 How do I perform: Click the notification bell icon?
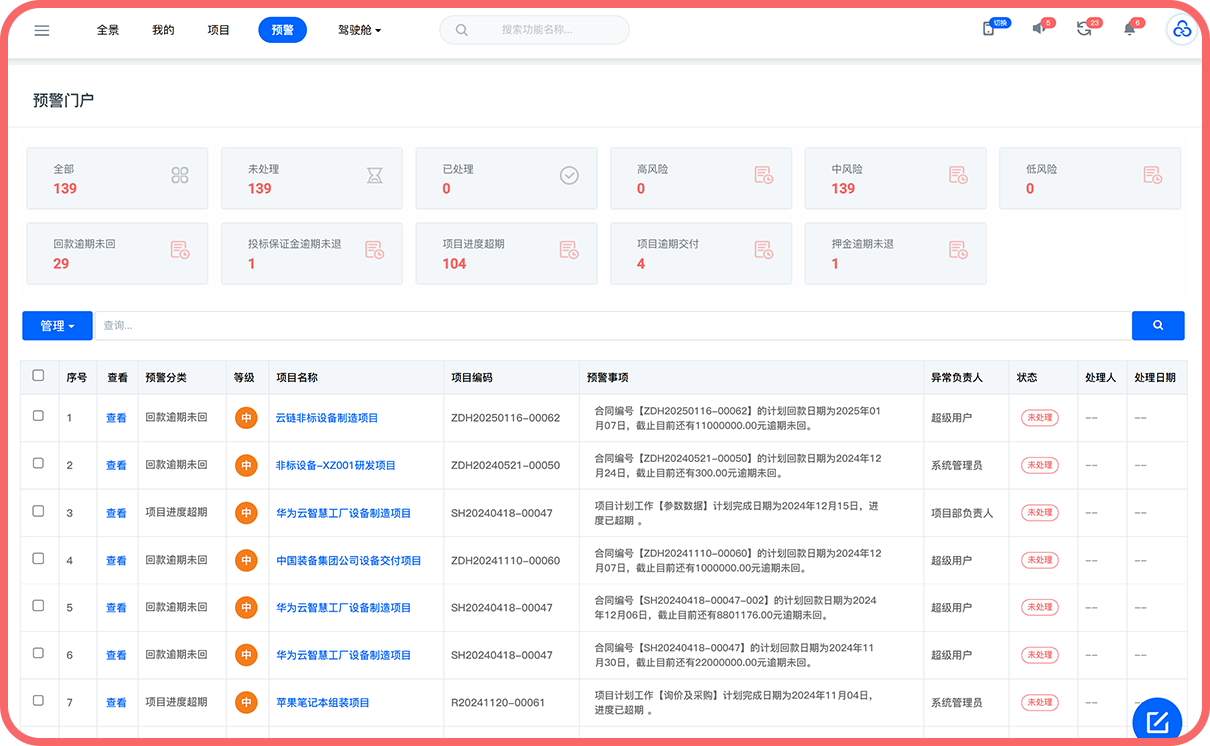pyautogui.click(x=1130, y=29)
